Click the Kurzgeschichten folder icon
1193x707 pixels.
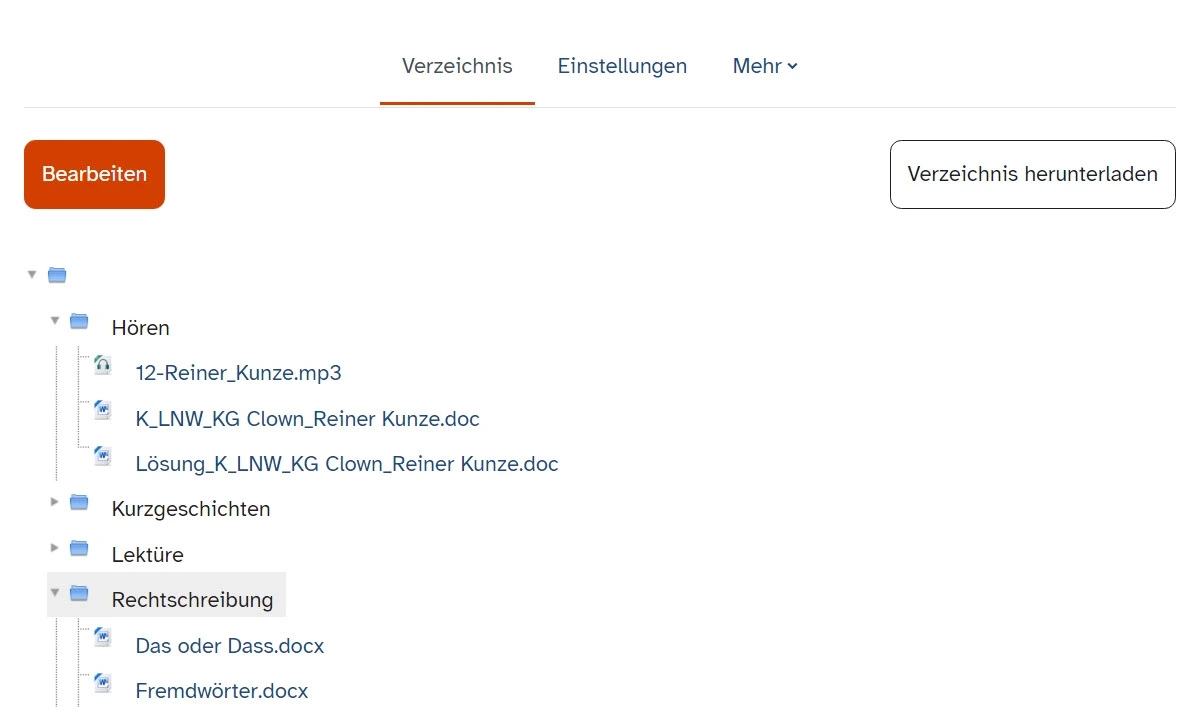79,502
